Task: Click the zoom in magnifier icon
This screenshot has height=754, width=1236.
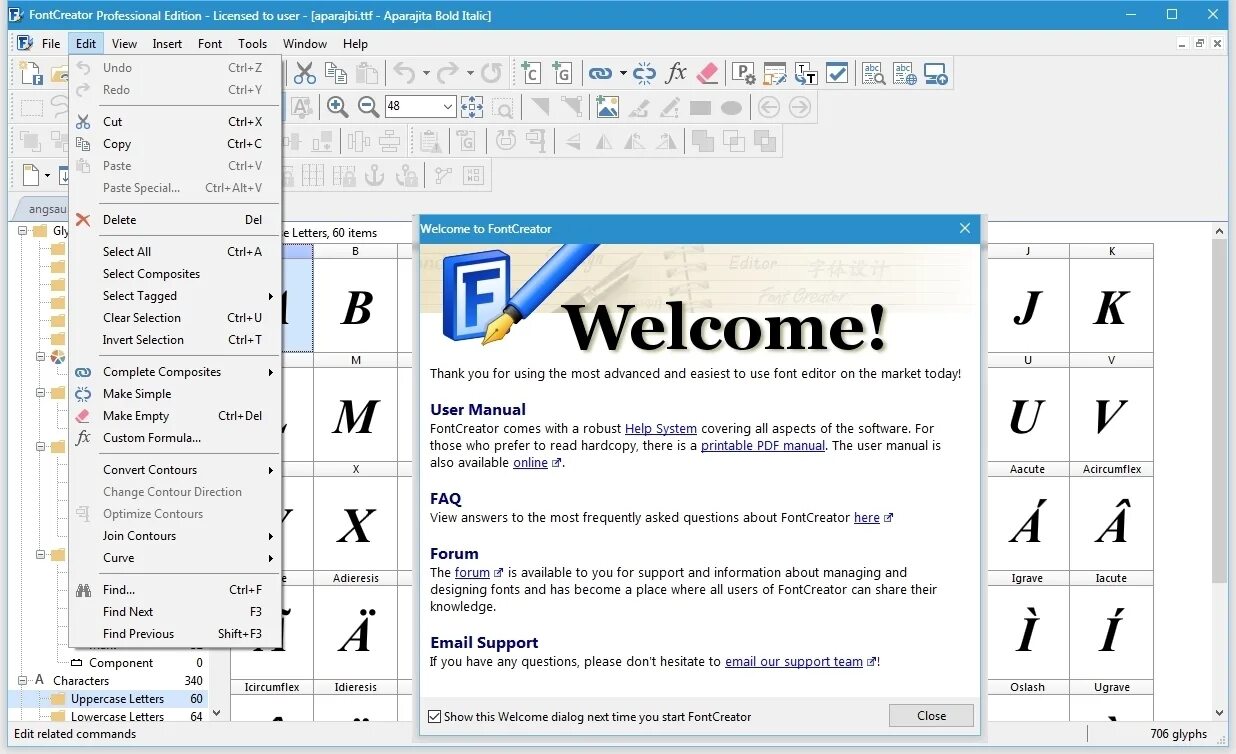Action: point(337,107)
